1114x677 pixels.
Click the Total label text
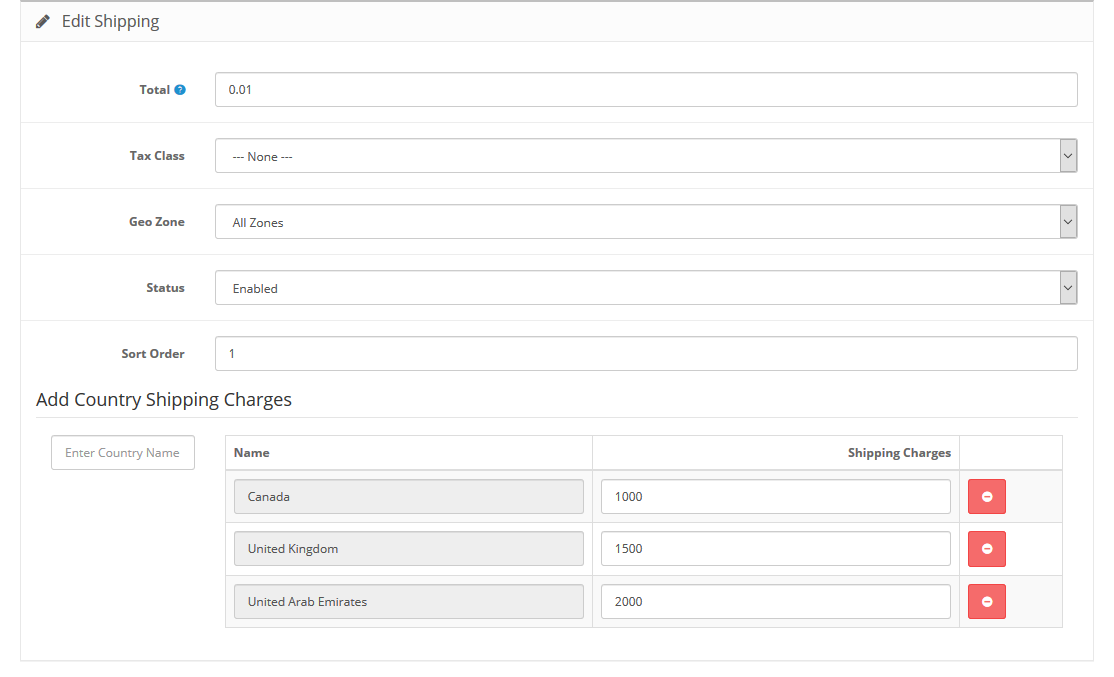(x=154, y=90)
